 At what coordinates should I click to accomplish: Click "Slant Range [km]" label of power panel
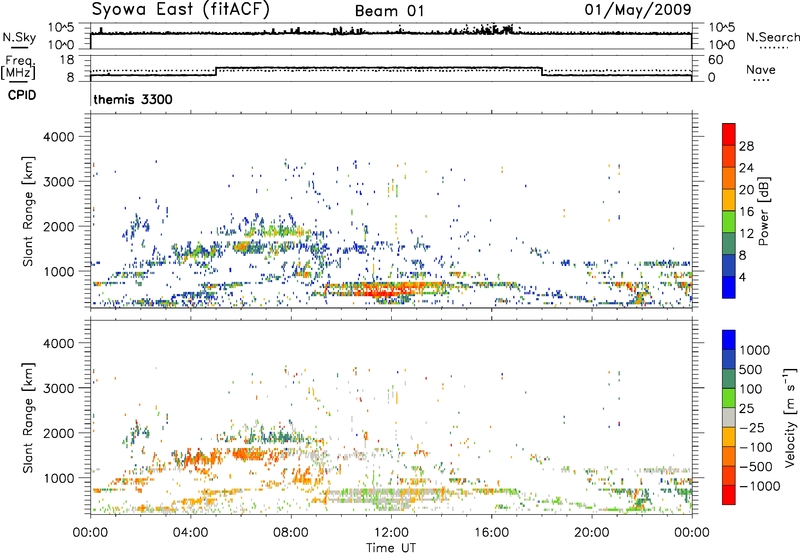click(29, 211)
